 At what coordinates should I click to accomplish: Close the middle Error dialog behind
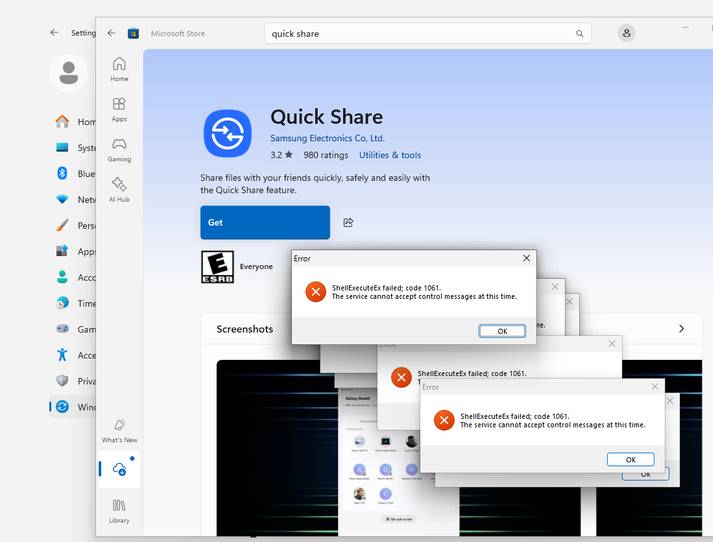[612, 344]
